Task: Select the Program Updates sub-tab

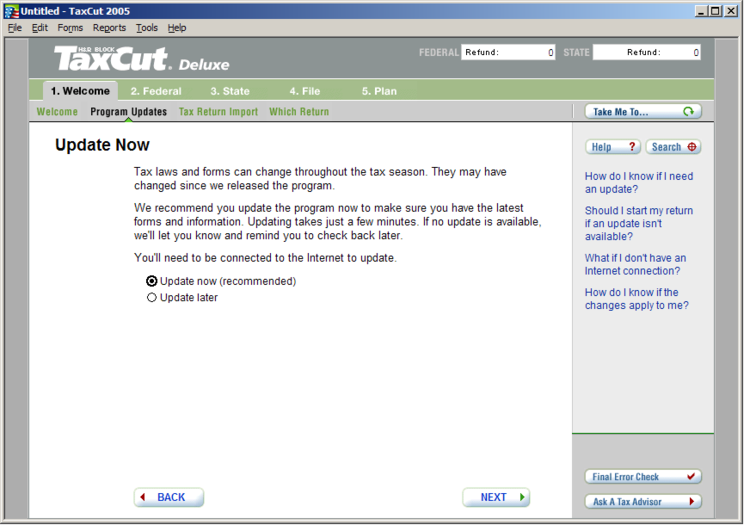Action: click(130, 113)
